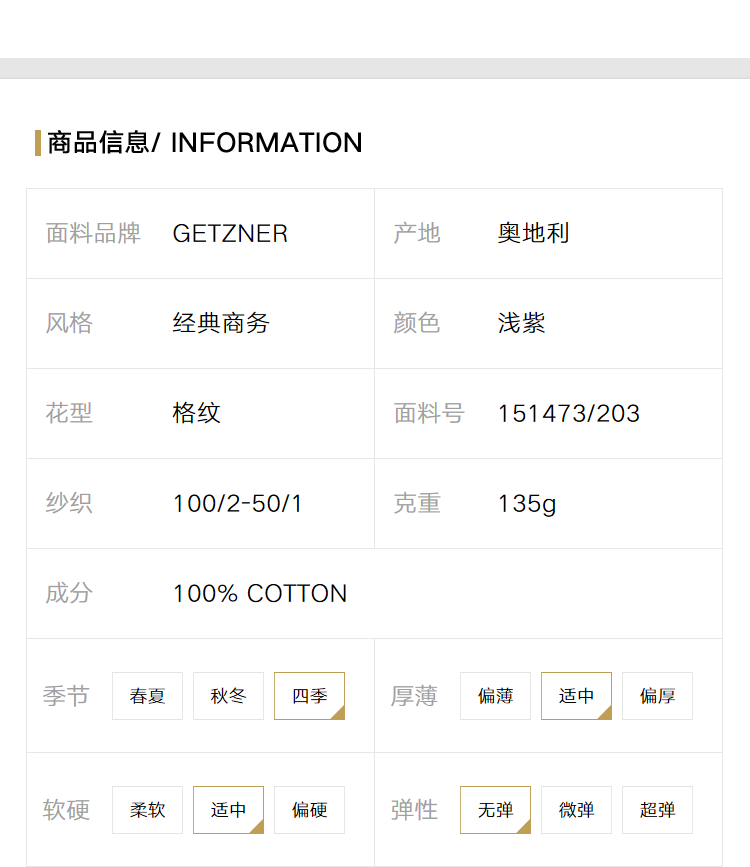The image size is (750, 867).
Task: Choose 偏厚 thickness option
Action: coord(657,696)
